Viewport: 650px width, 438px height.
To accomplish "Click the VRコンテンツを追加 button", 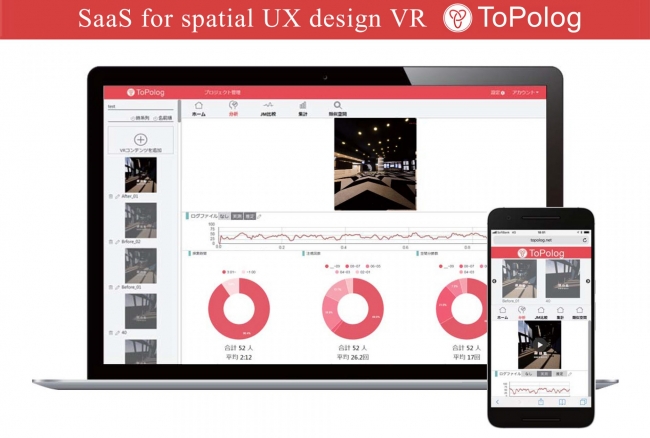I will click(x=141, y=141).
